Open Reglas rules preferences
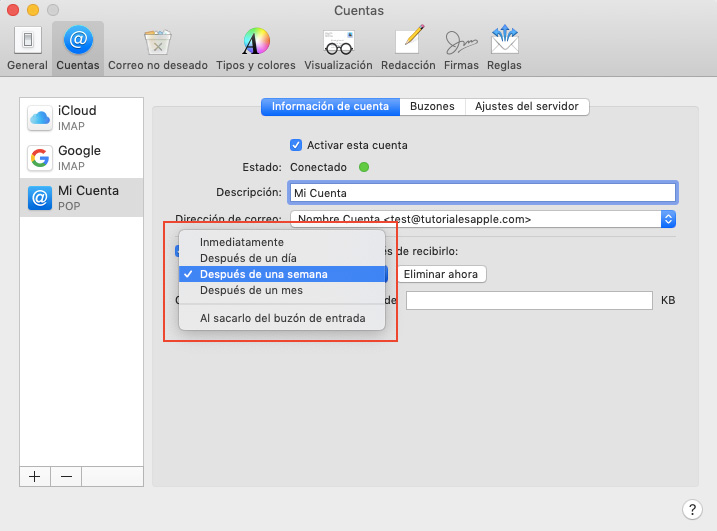The height and width of the screenshot is (531, 717). pos(504,47)
